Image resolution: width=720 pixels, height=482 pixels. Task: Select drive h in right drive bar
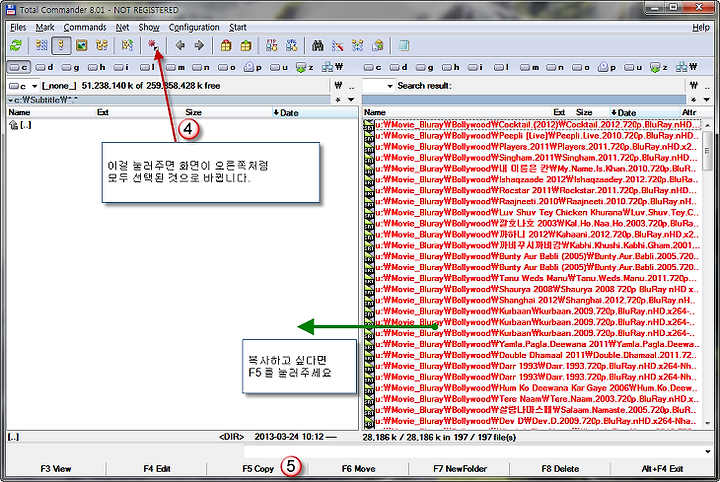450,67
